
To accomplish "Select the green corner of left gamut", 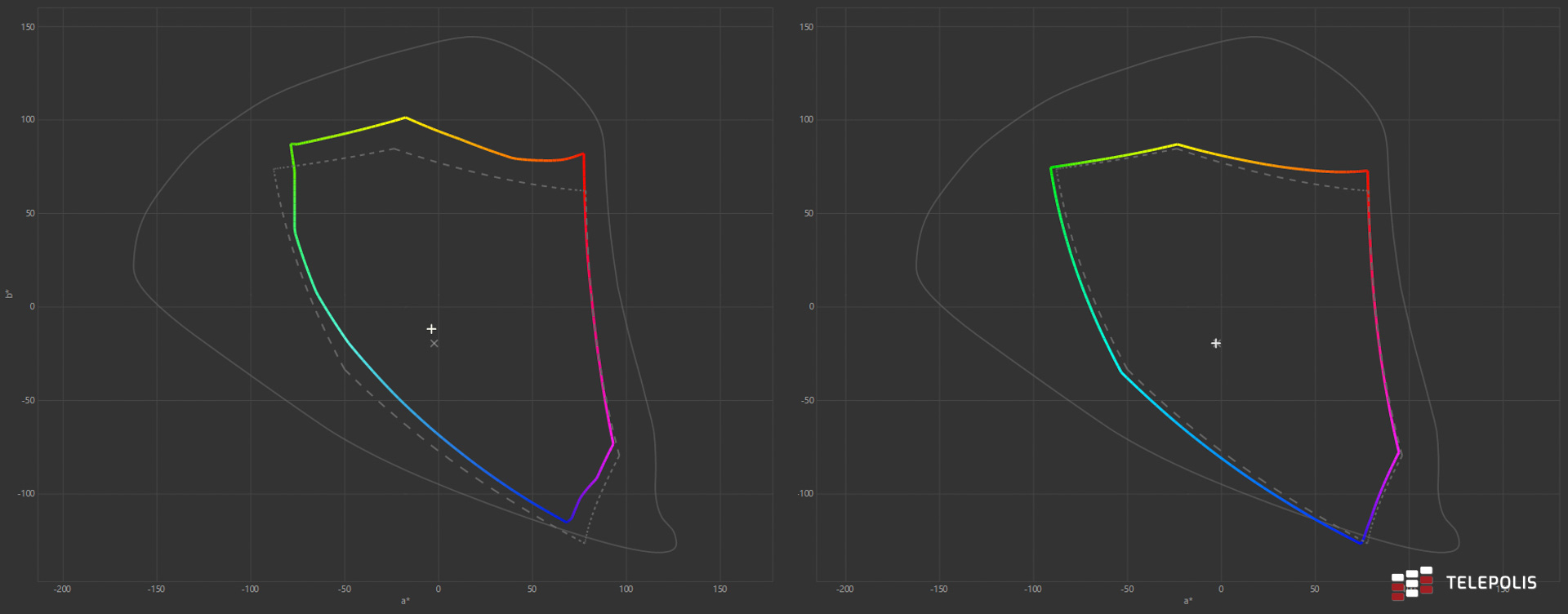I will tap(292, 145).
